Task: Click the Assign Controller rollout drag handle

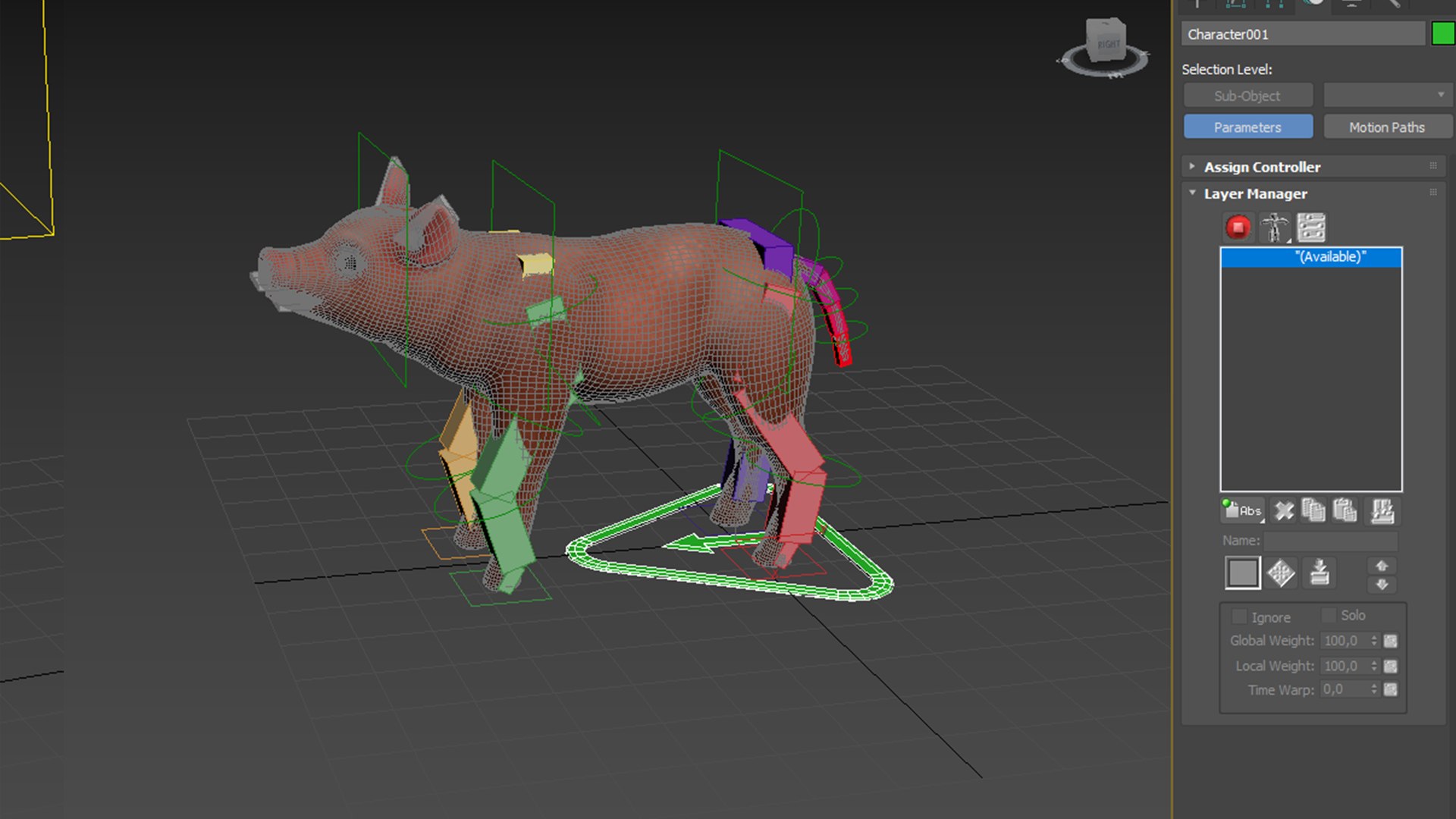Action: click(x=1433, y=166)
